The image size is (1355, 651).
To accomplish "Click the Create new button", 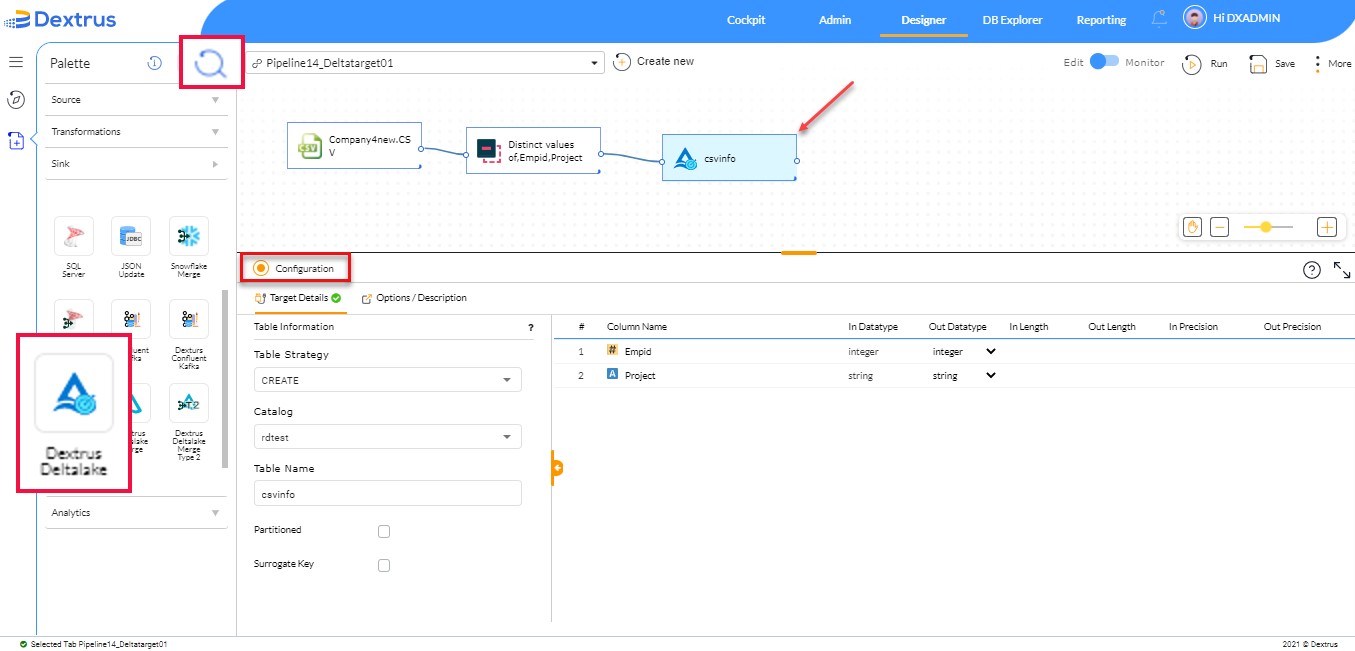I will tap(654, 62).
